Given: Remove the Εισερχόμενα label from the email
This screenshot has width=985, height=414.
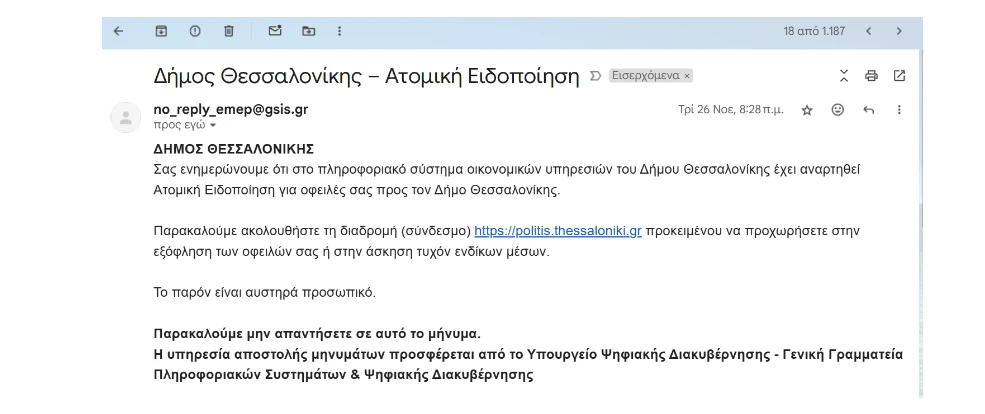Looking at the screenshot, I should [687, 76].
